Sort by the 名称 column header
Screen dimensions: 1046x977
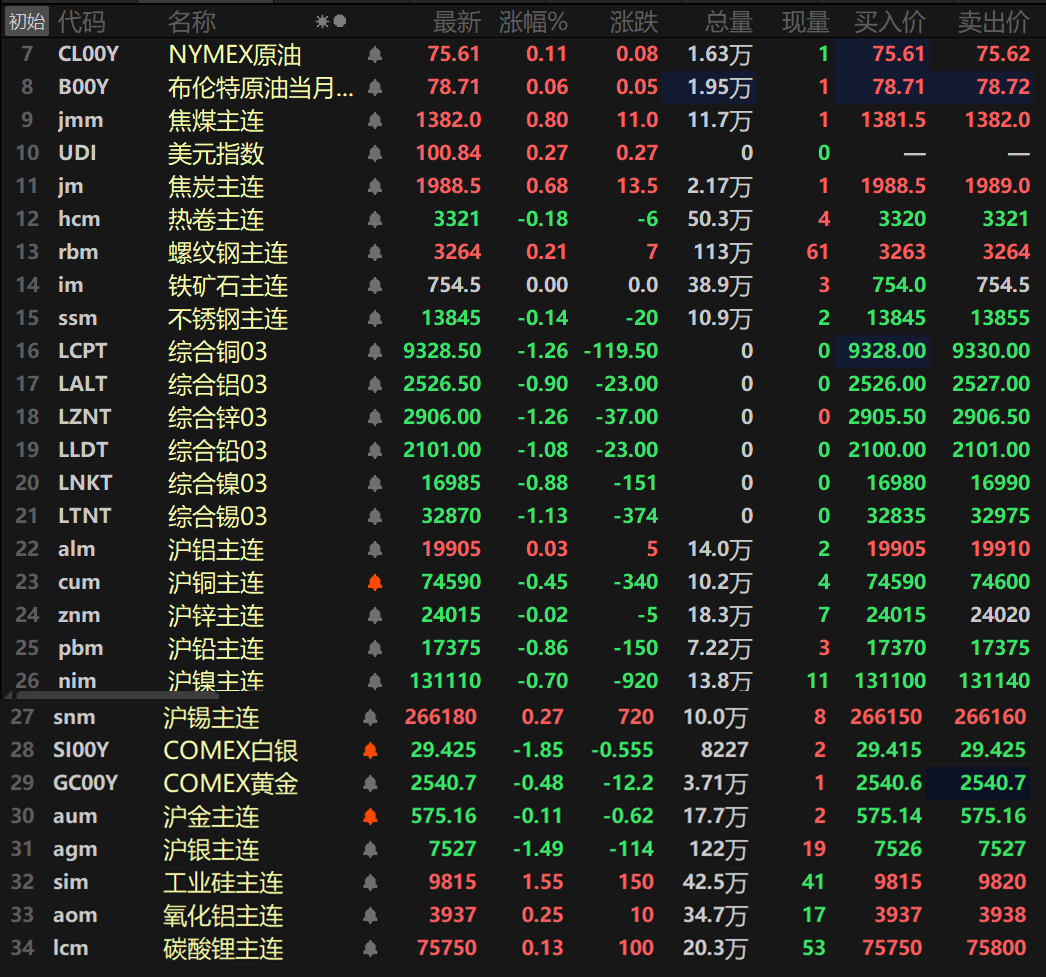point(191,22)
